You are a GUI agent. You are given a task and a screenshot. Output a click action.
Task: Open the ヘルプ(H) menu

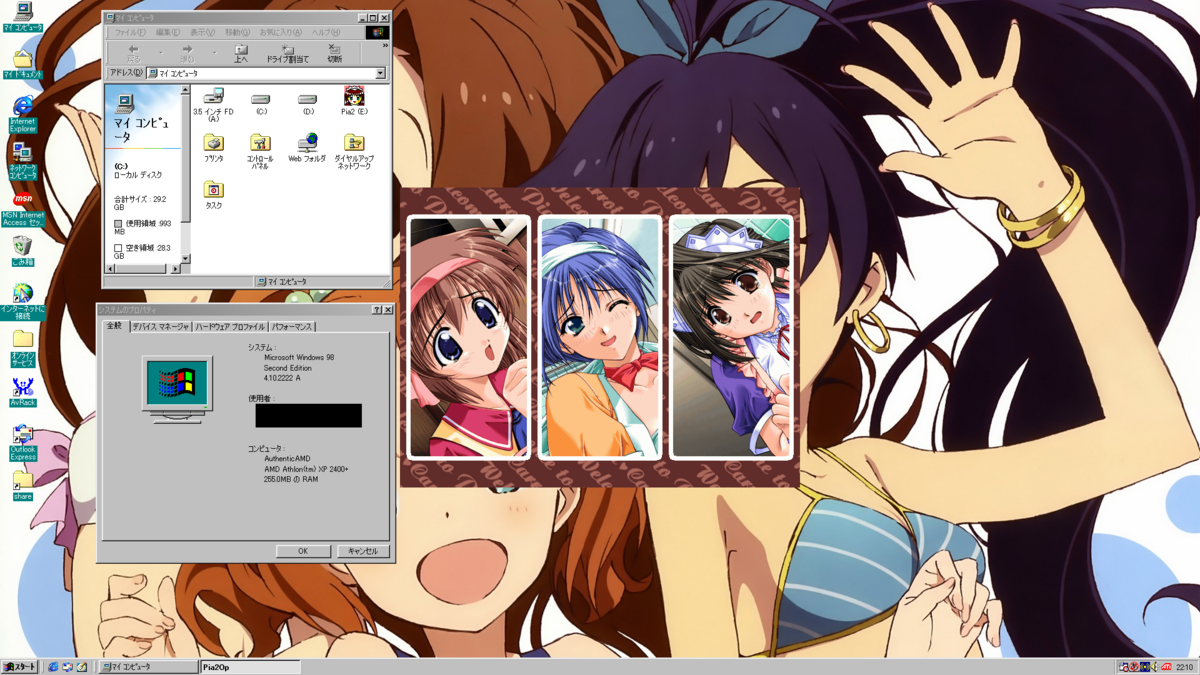pos(325,32)
